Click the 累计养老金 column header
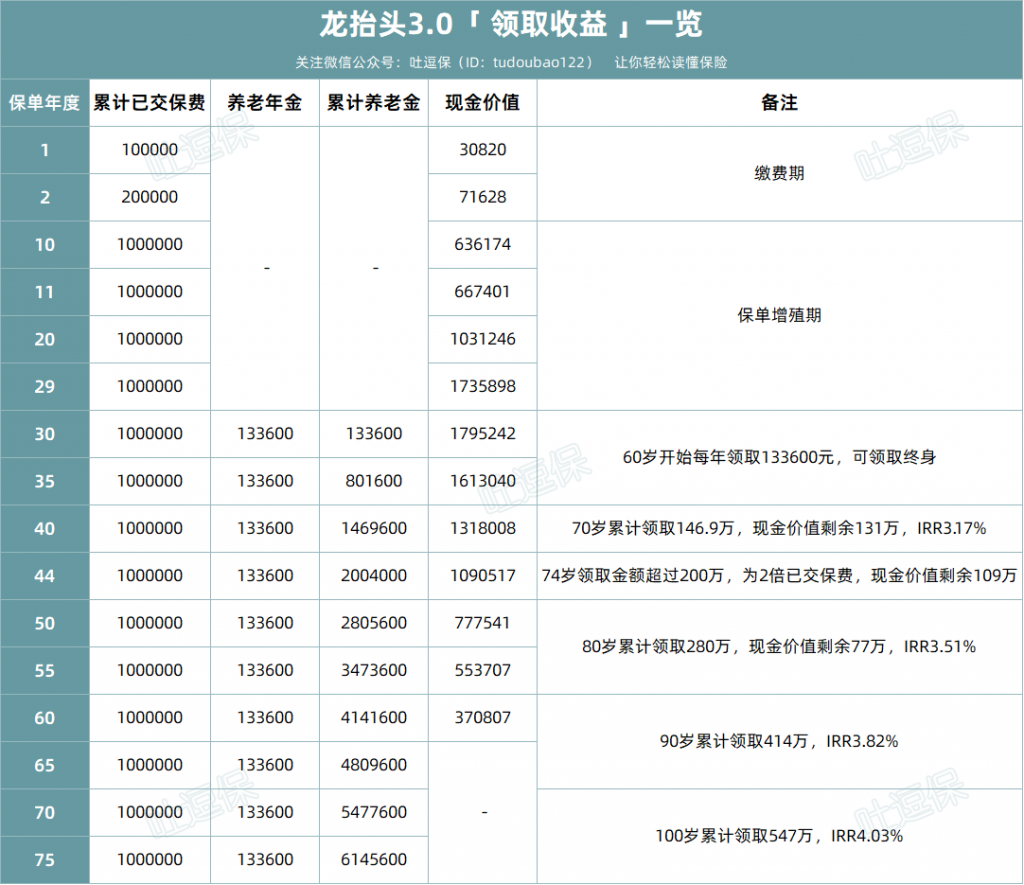The width and height of the screenshot is (1024, 885). tap(374, 103)
